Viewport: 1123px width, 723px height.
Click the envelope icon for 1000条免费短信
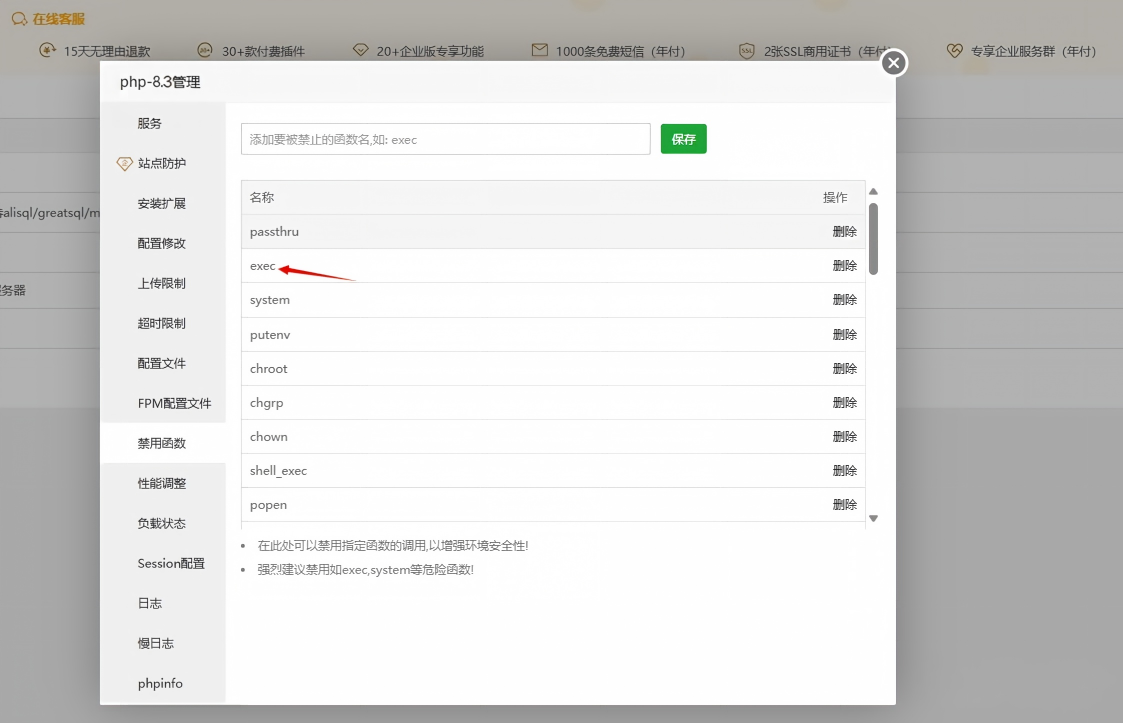point(540,50)
